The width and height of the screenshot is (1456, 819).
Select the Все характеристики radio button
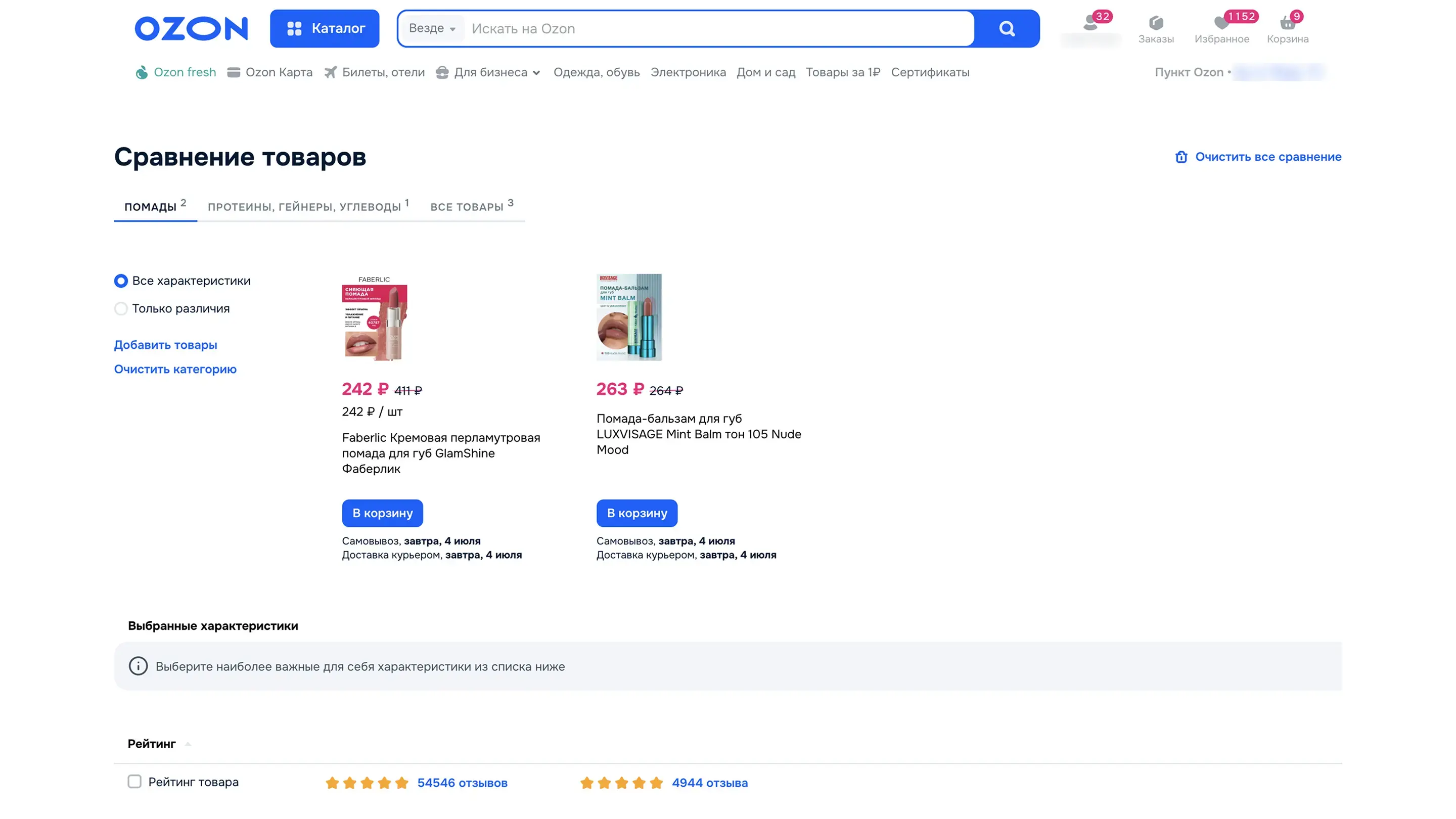(x=121, y=281)
